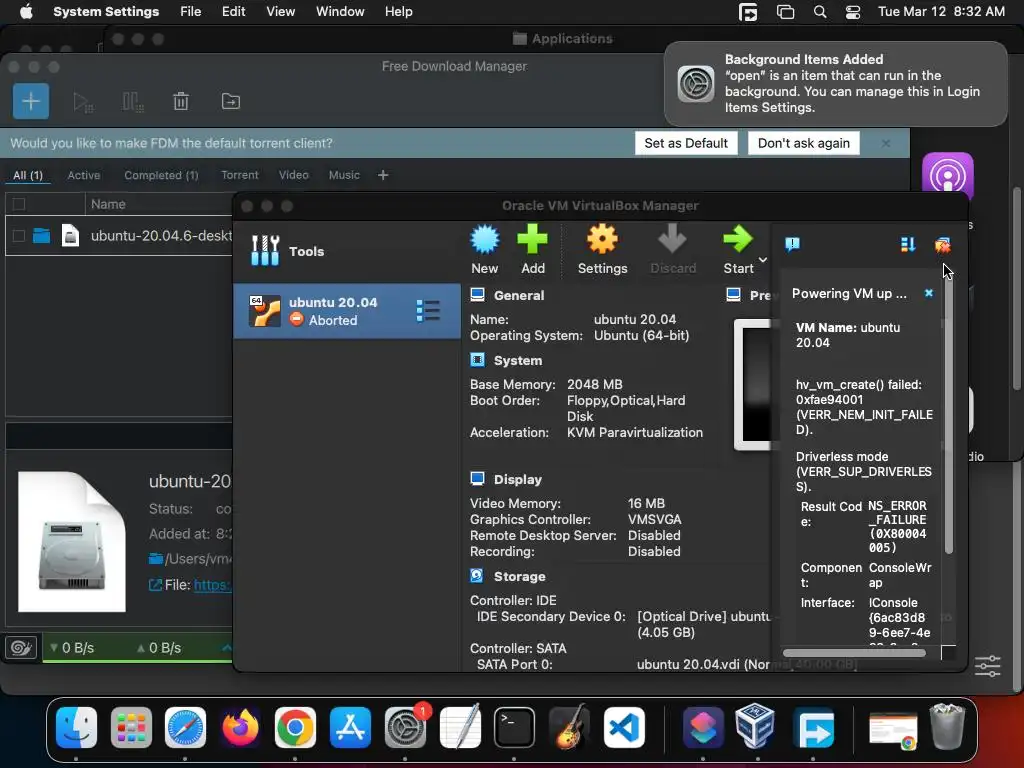This screenshot has width=1024, height=768.
Task: Click FDM move to folder icon
Action: click(231, 101)
